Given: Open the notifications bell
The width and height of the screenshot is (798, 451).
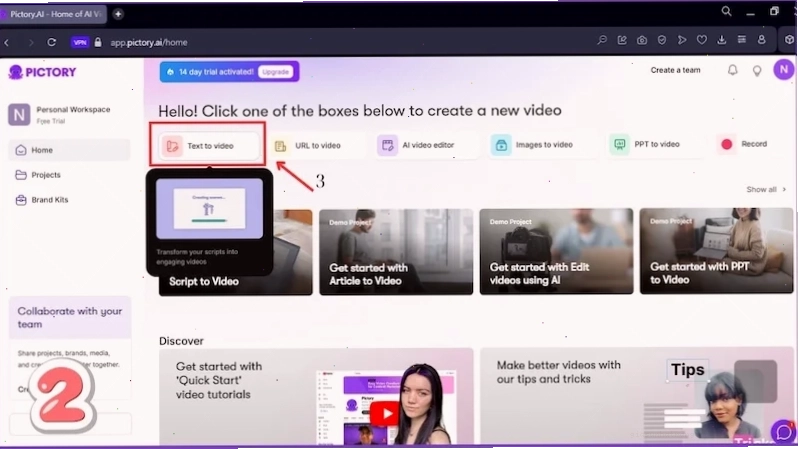Looking at the screenshot, I should pyautogui.click(x=732, y=70).
